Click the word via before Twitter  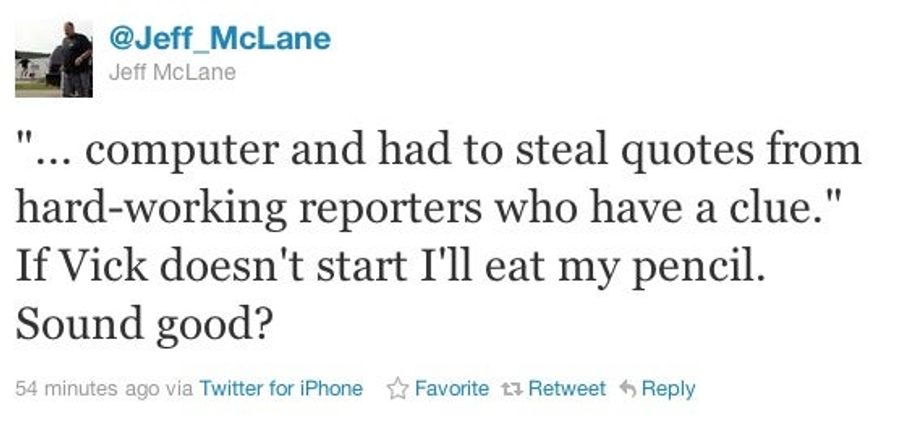click(179, 390)
